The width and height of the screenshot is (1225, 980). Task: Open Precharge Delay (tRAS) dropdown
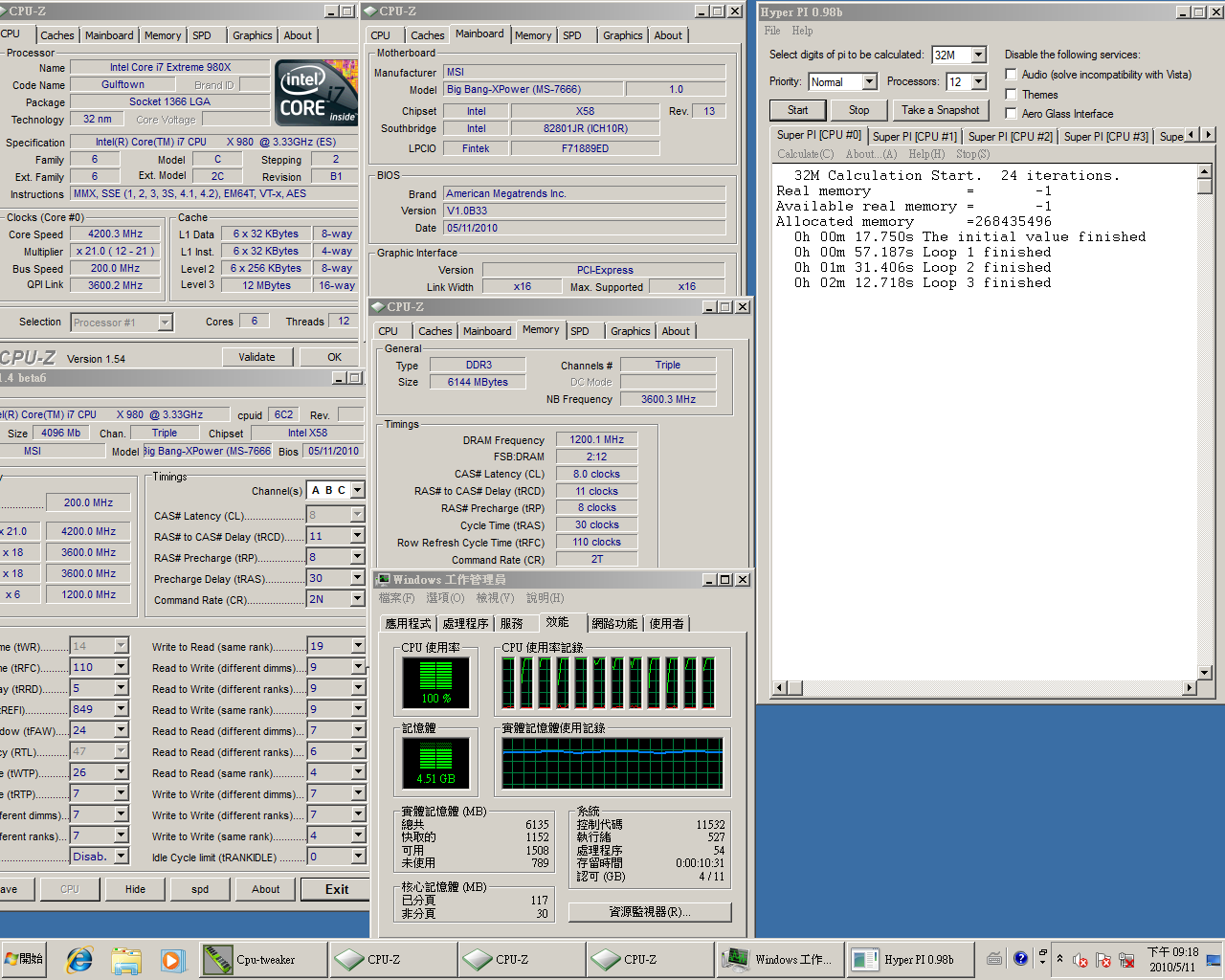pyautogui.click(x=358, y=578)
